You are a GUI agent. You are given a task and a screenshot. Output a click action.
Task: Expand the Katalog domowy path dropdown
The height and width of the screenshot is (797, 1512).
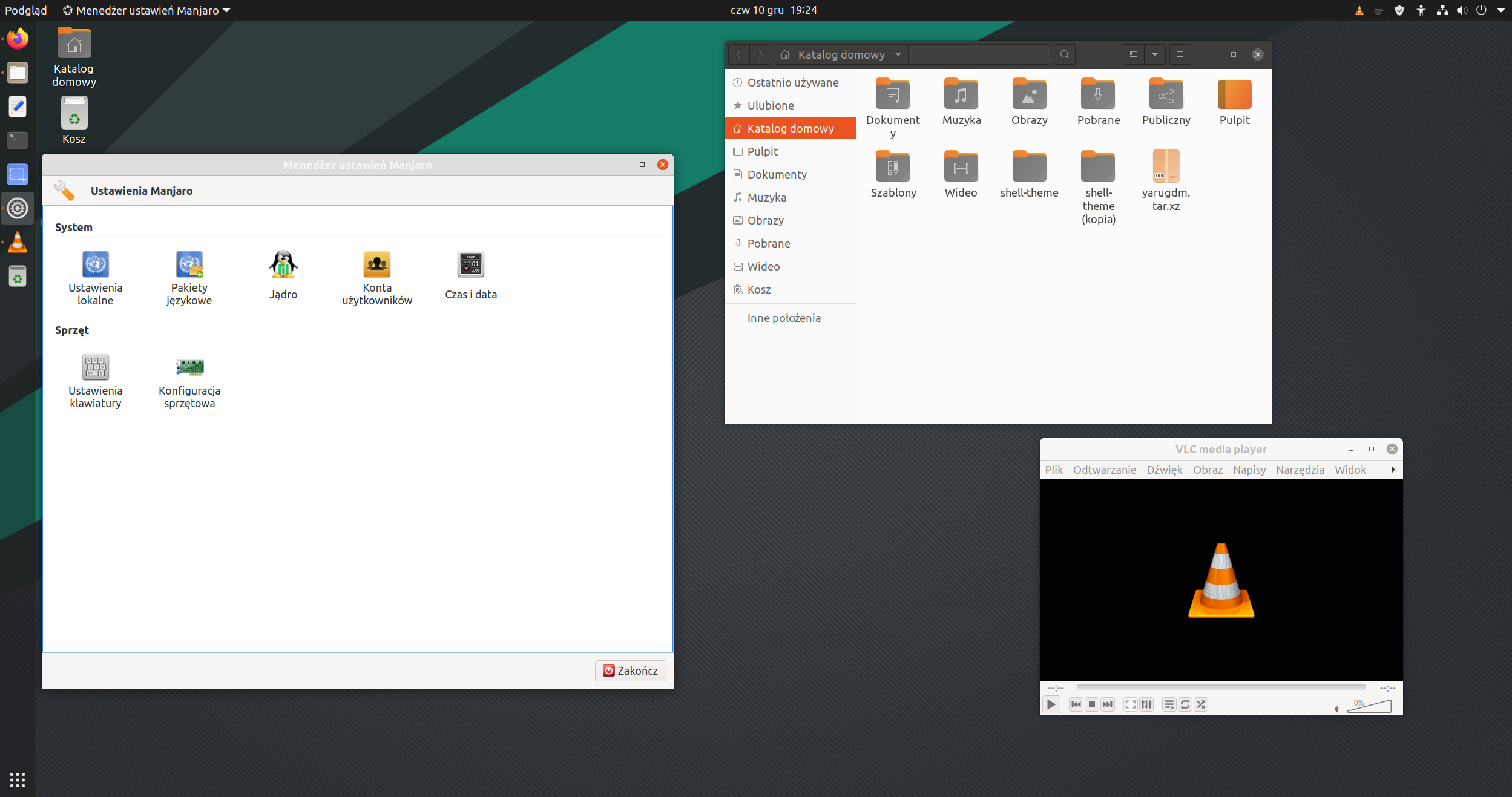point(898,54)
